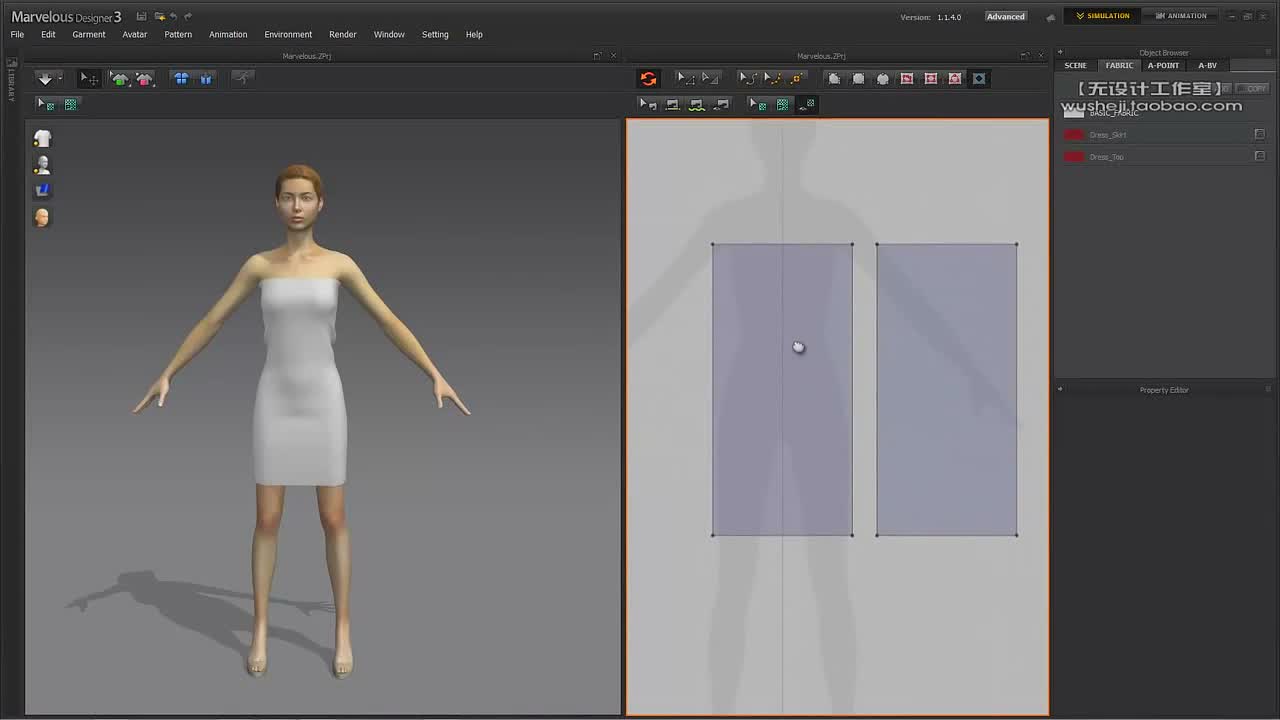Select the Edit Pattern arrow tool

point(685,78)
